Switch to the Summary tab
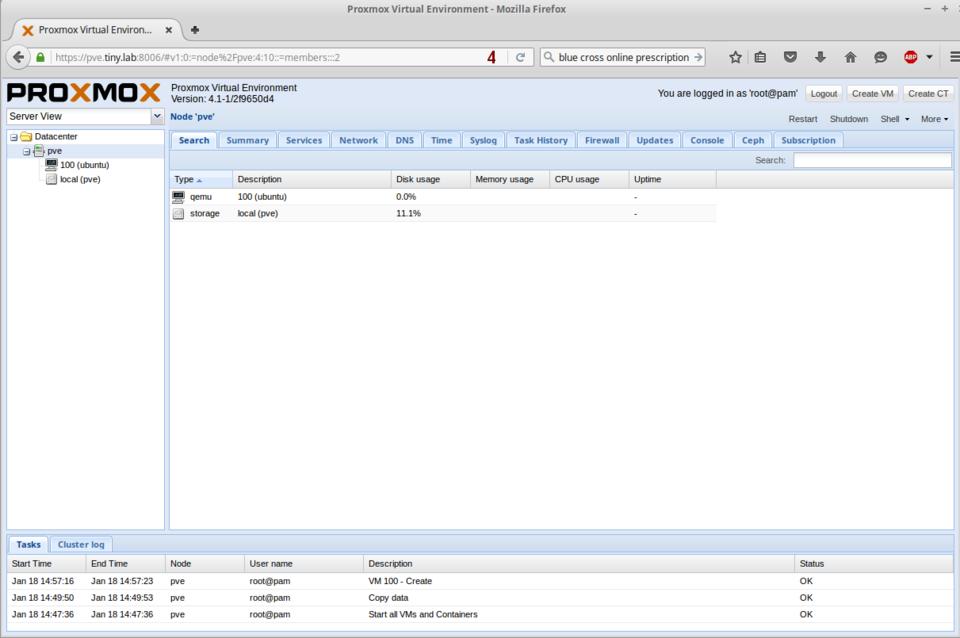Image resolution: width=960 pixels, height=638 pixels. click(247, 140)
